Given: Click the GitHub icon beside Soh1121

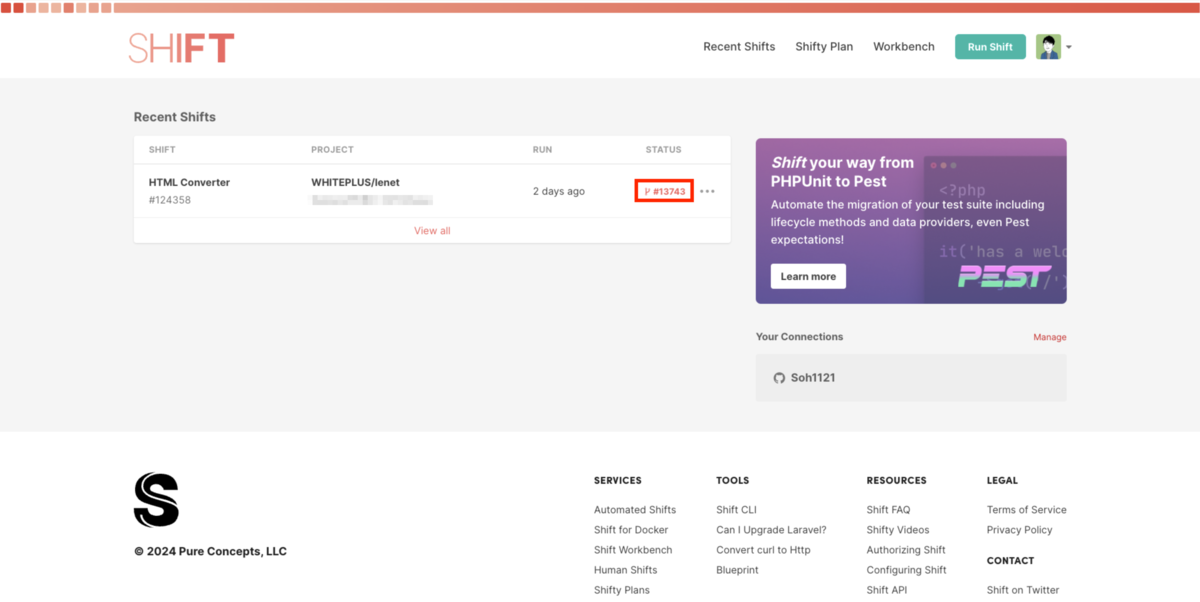Looking at the screenshot, I should 780,378.
